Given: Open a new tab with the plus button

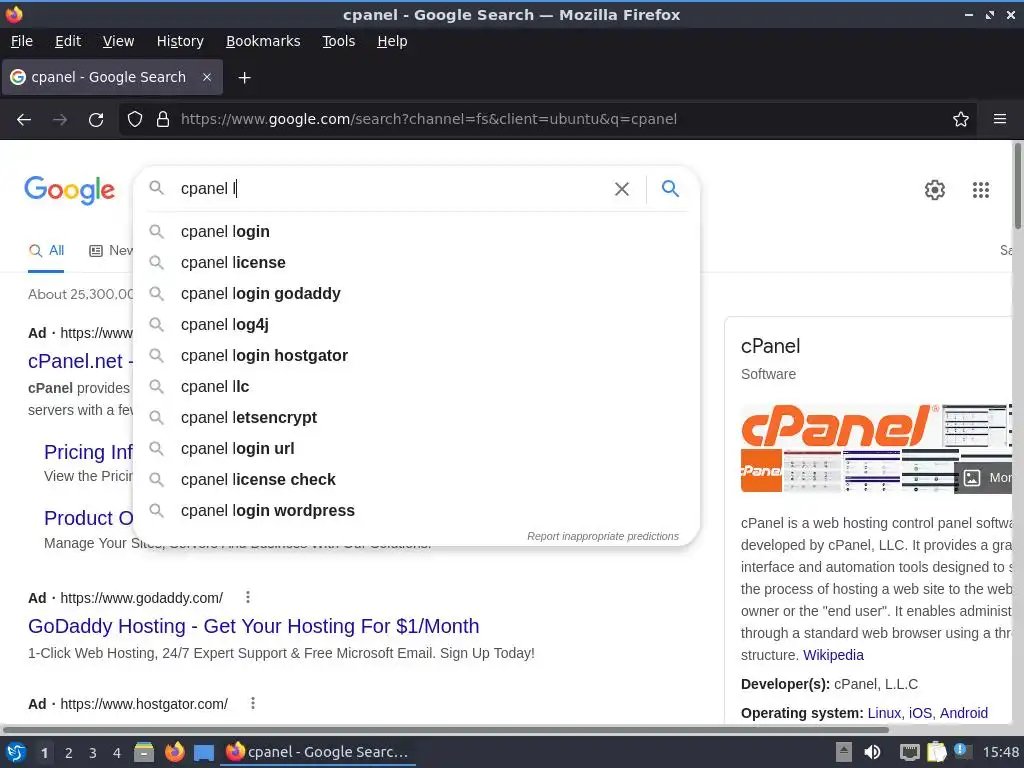Looking at the screenshot, I should coord(244,78).
